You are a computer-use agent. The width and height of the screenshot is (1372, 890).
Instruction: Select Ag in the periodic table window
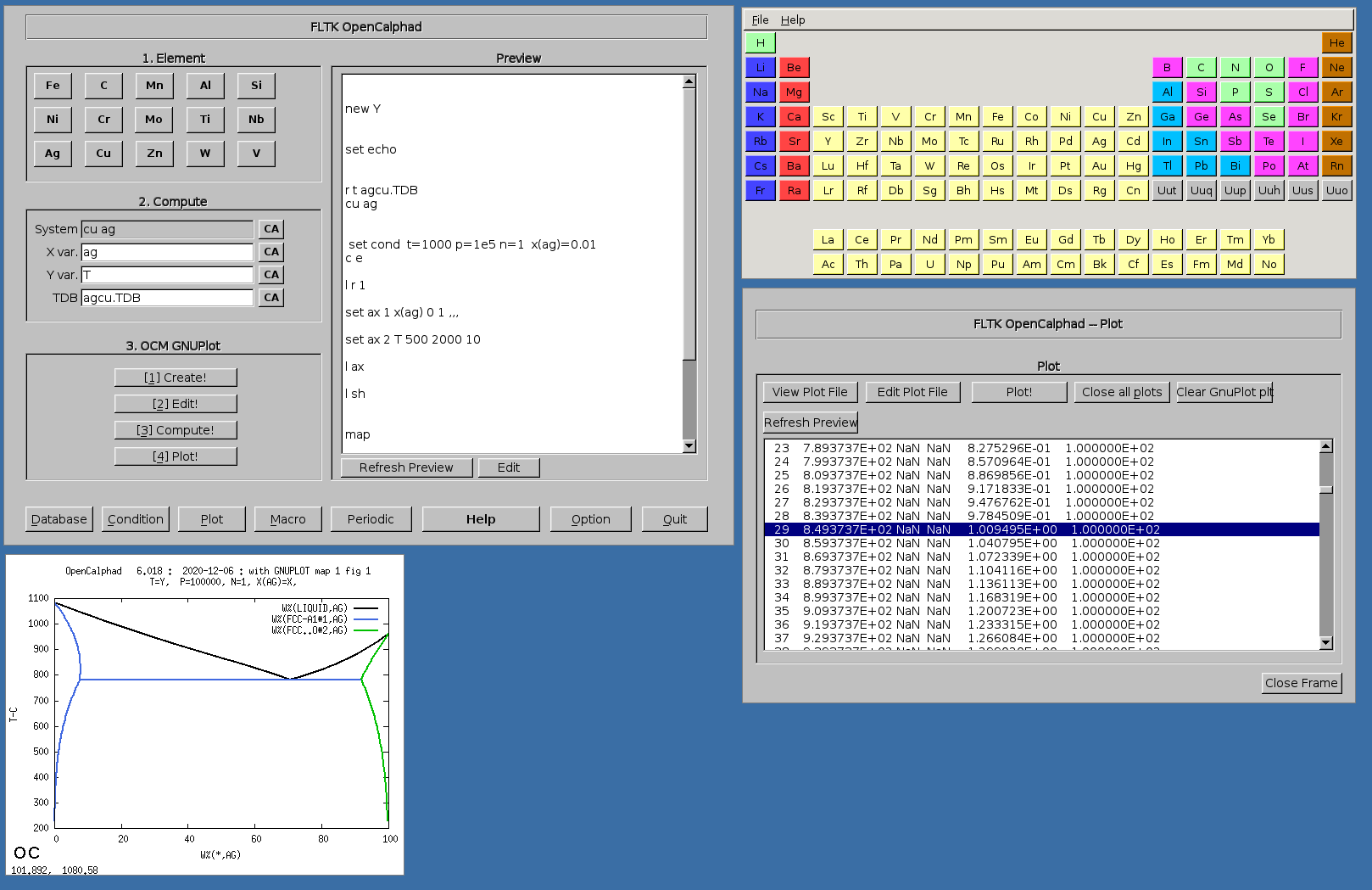[1100, 142]
